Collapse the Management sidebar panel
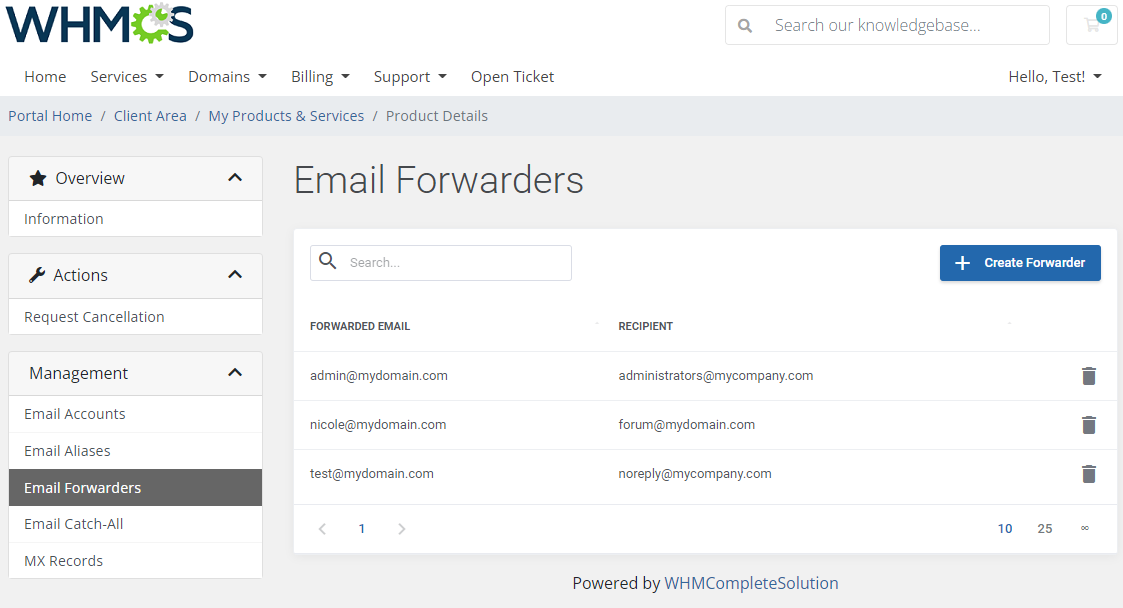This screenshot has width=1123, height=608. pyautogui.click(x=235, y=372)
